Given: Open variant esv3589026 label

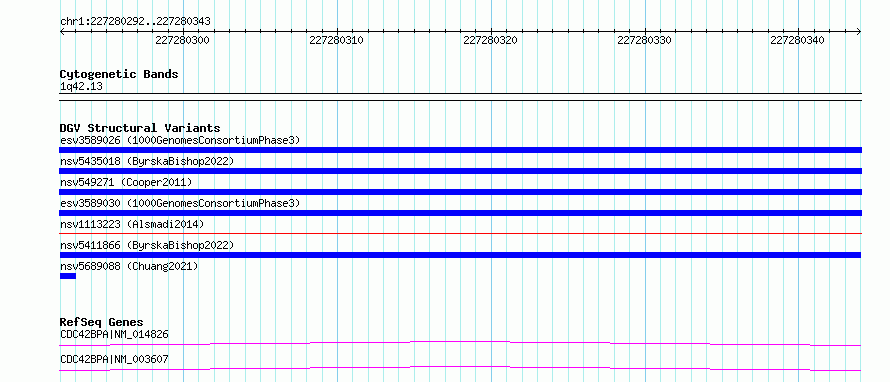Looking at the screenshot, I should [180, 140].
